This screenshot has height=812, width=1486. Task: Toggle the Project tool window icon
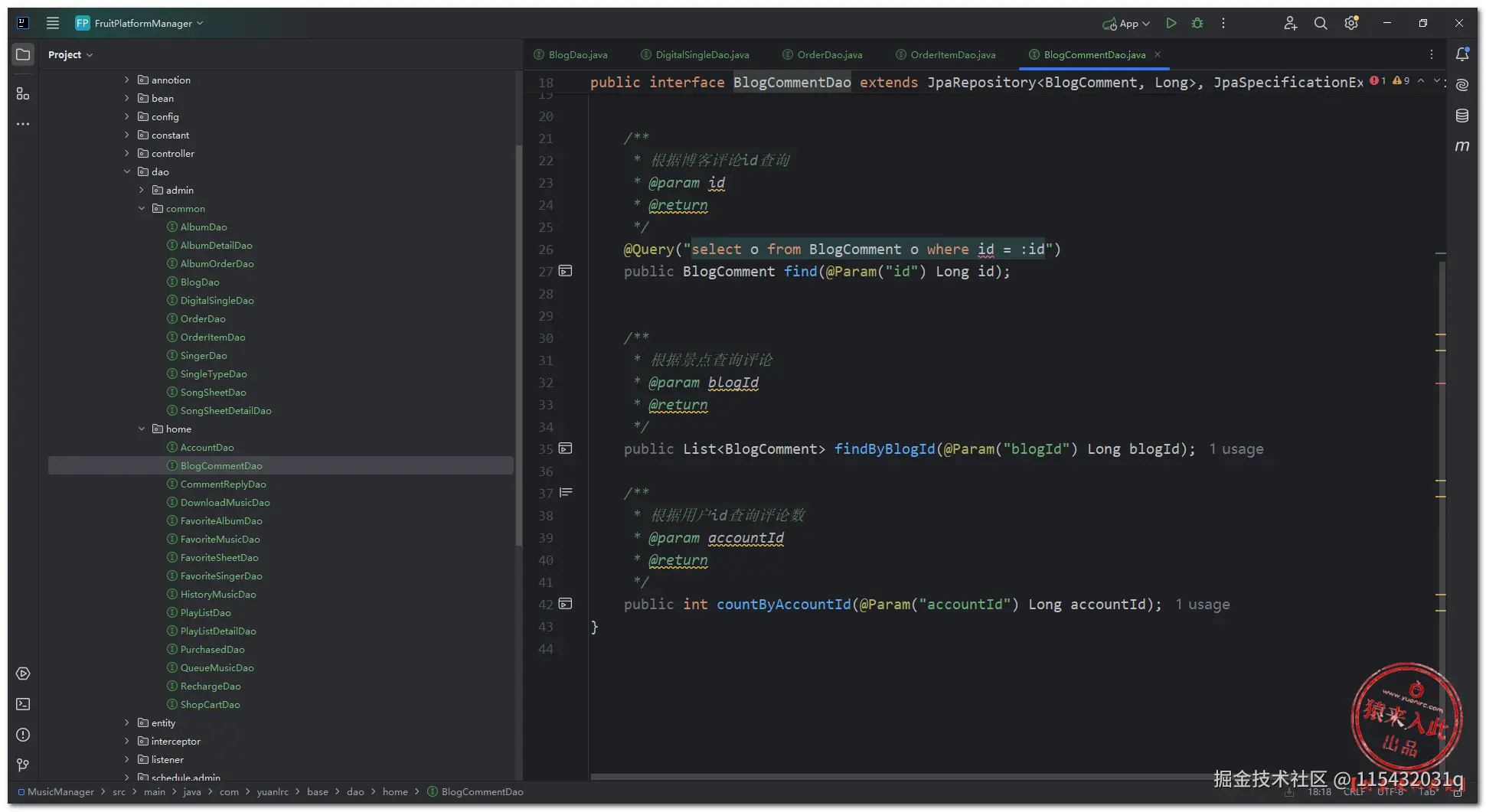pos(23,54)
